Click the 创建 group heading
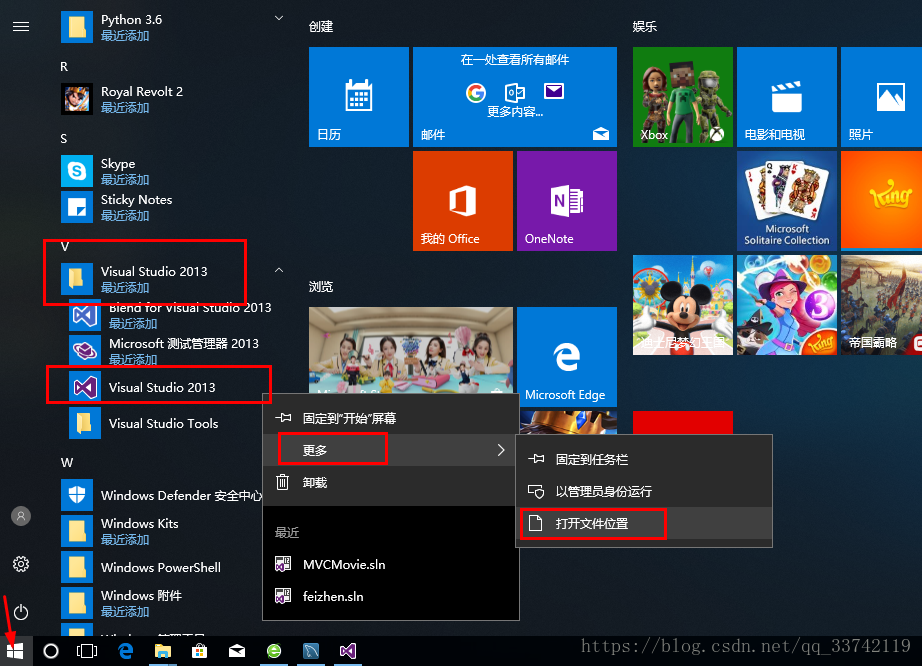Screen dimensions: 922x666 (321, 26)
